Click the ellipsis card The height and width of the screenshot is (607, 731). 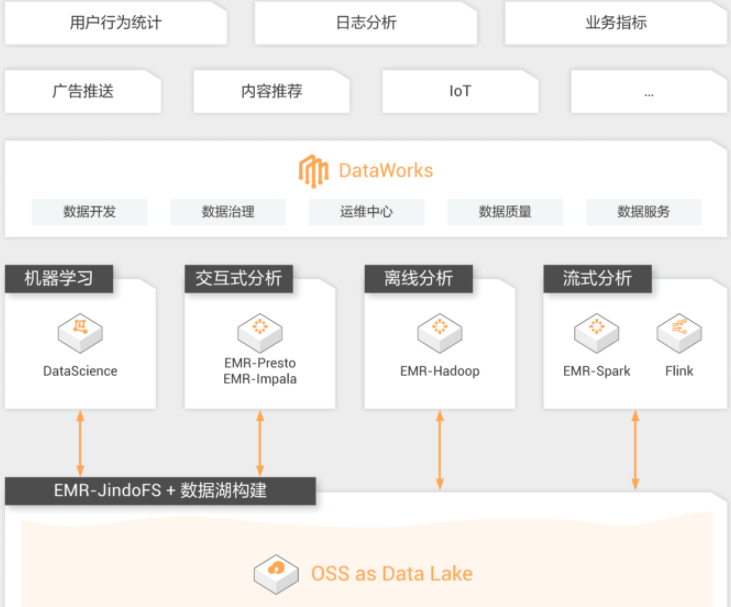(649, 91)
